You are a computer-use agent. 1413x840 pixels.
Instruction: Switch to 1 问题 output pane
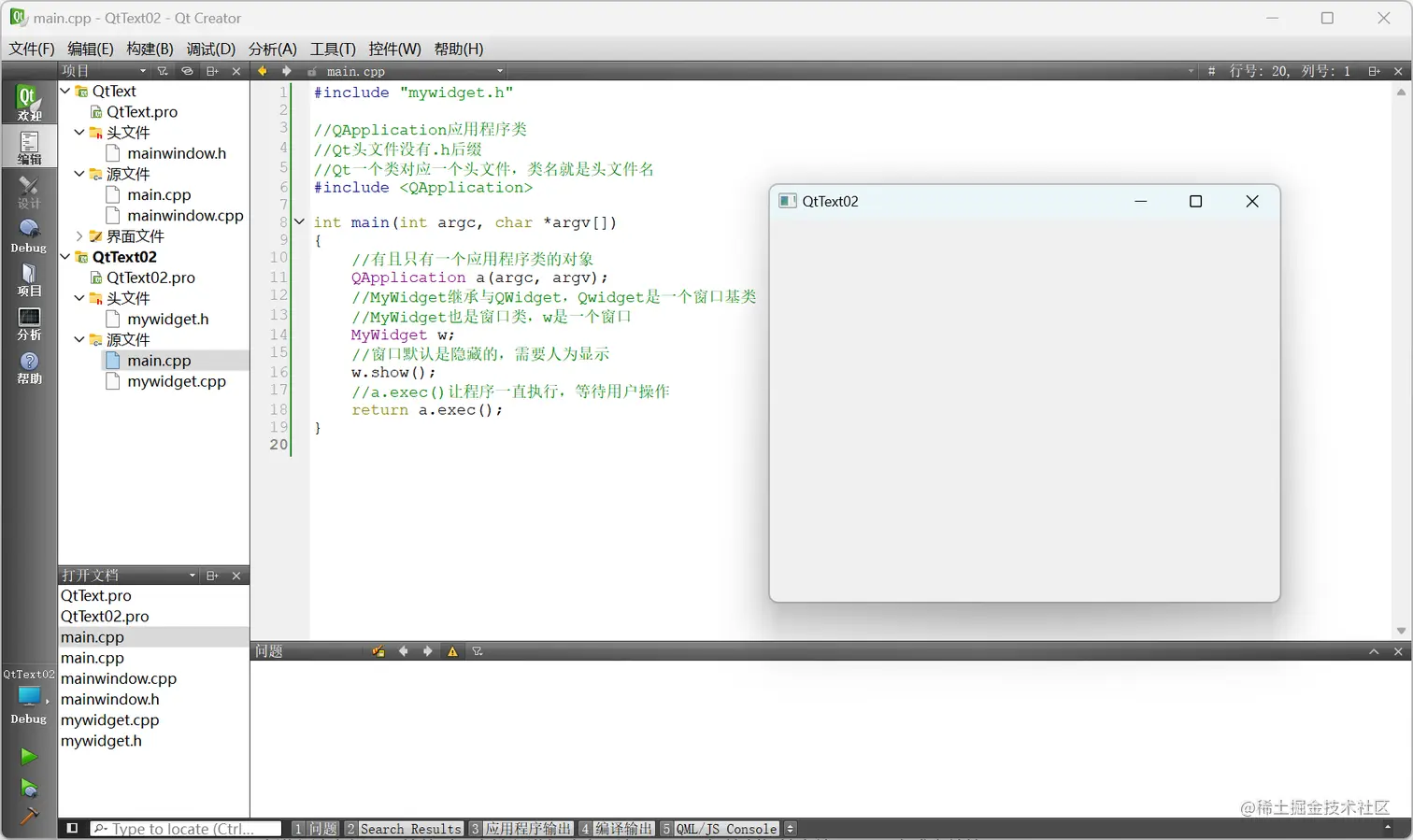(x=315, y=829)
